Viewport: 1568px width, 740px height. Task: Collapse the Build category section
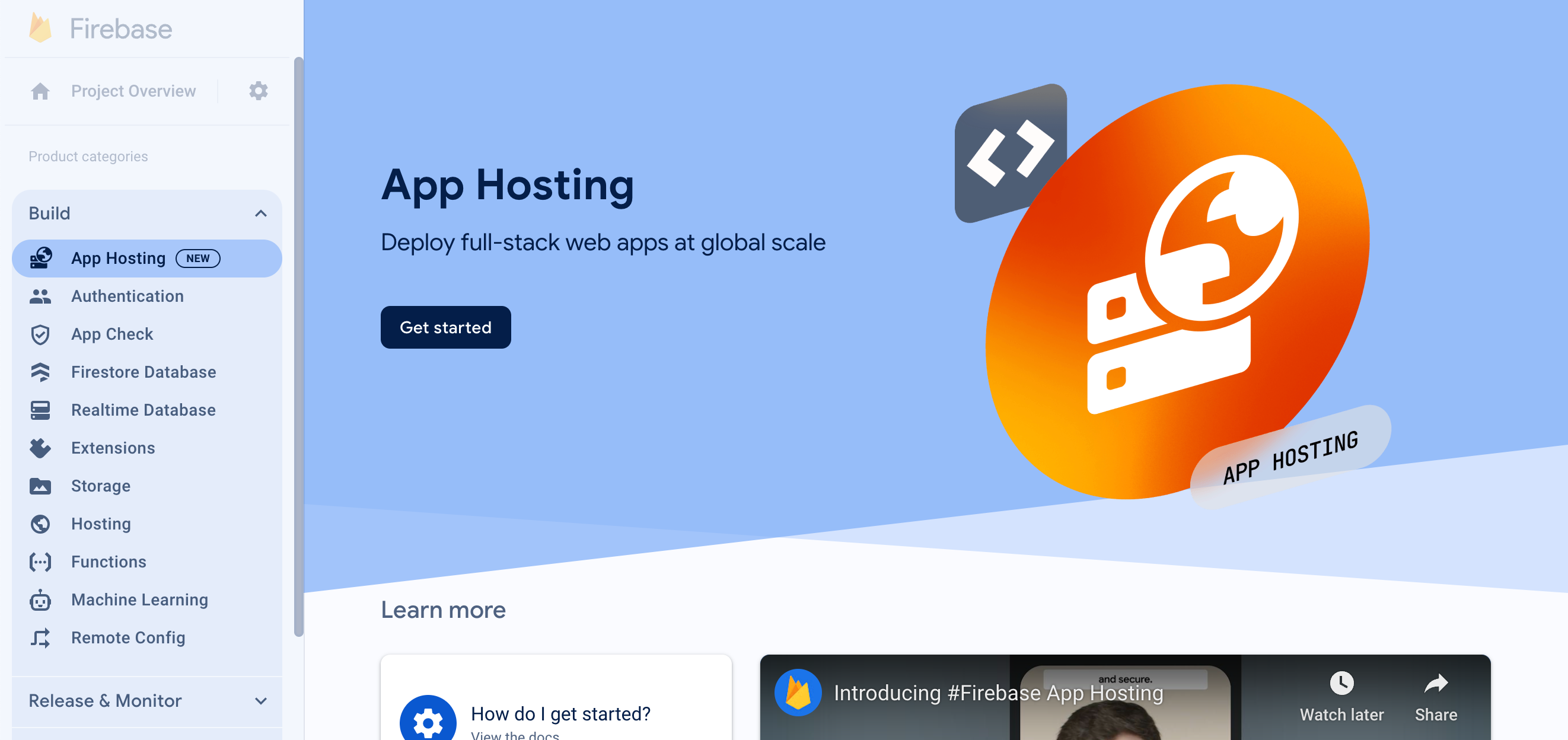[x=260, y=213]
